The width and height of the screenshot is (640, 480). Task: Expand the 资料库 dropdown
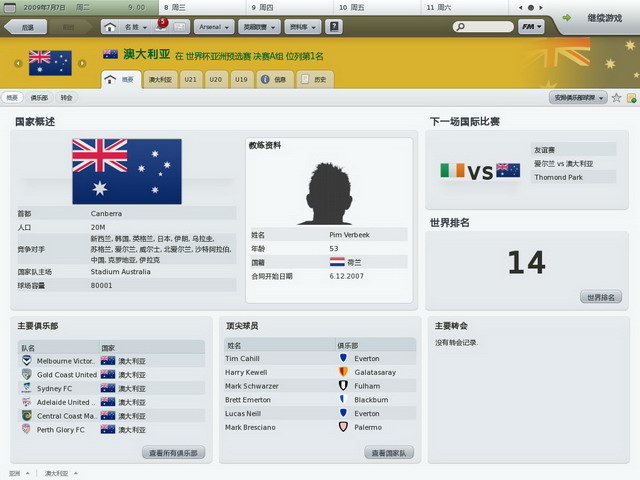[302, 26]
